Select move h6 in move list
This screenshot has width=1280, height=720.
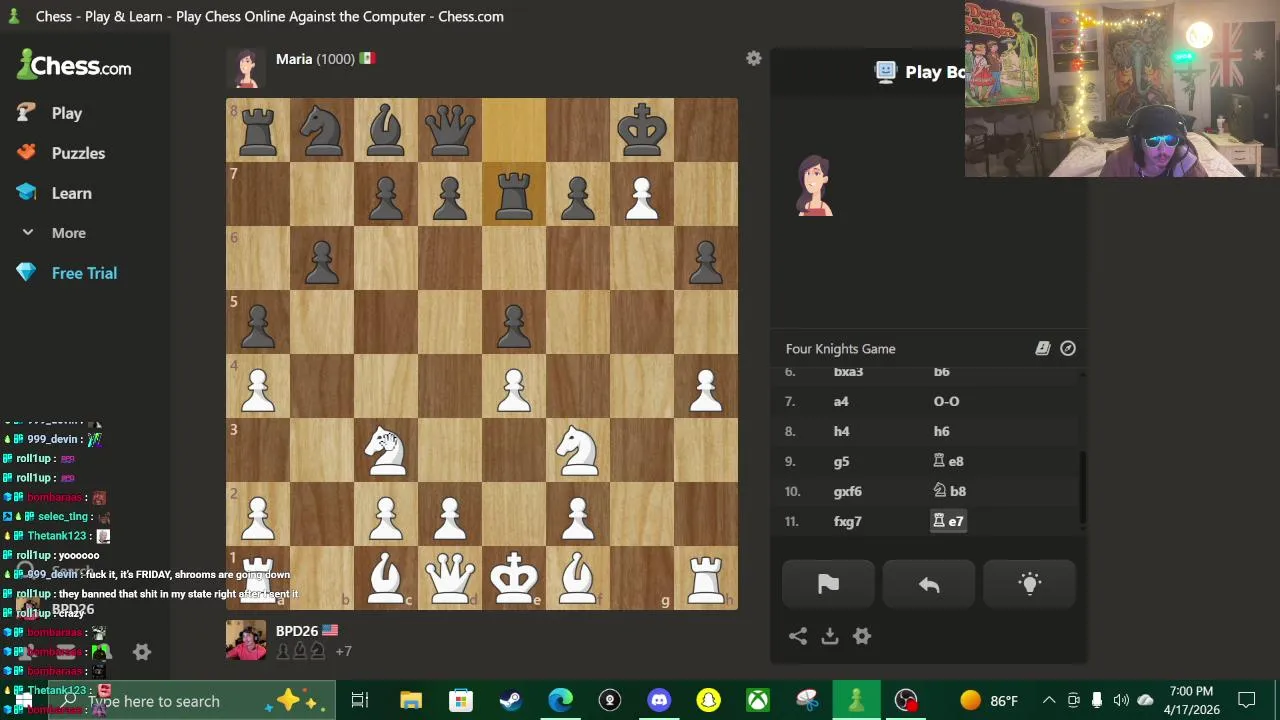tap(941, 431)
